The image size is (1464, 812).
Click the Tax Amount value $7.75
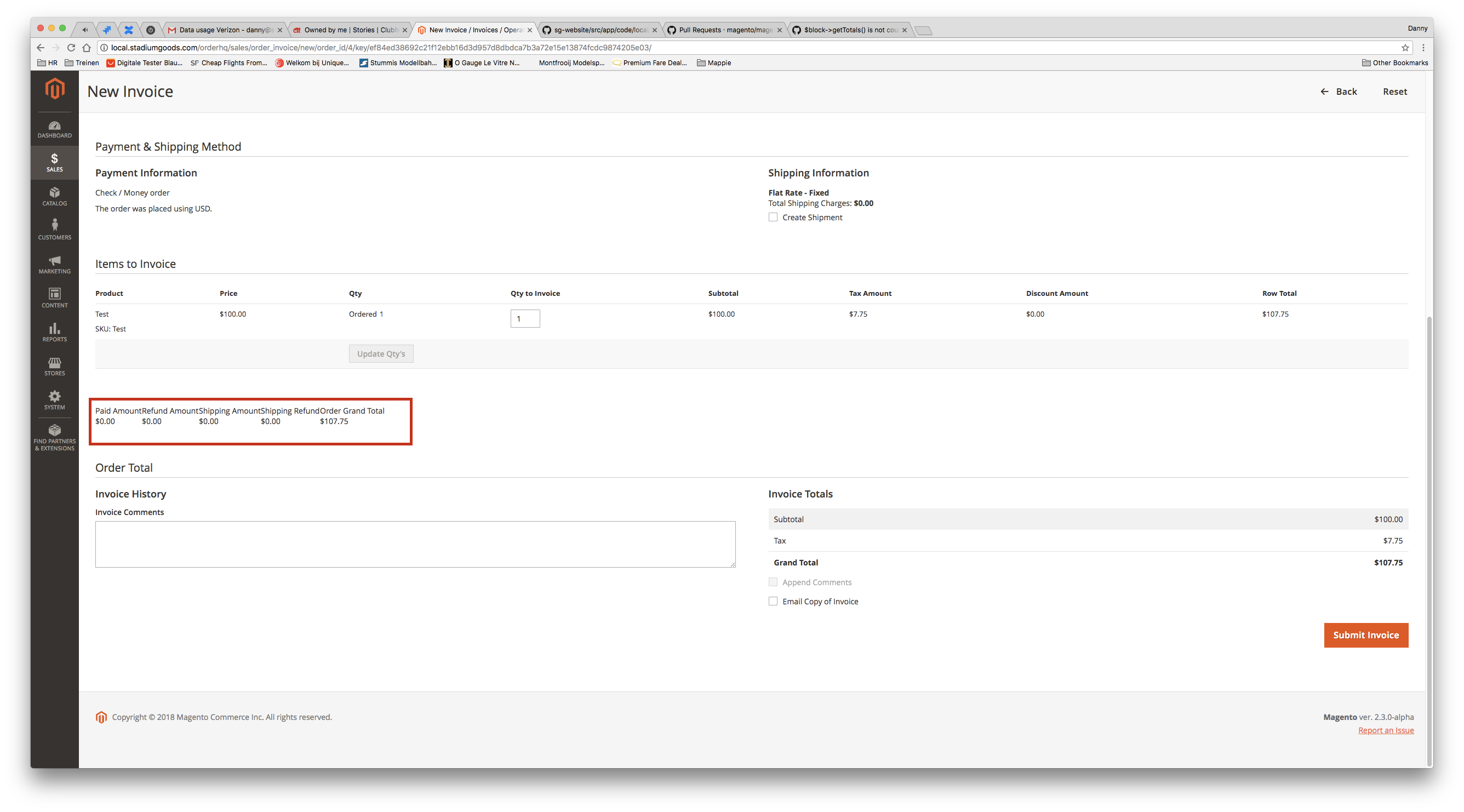click(857, 313)
